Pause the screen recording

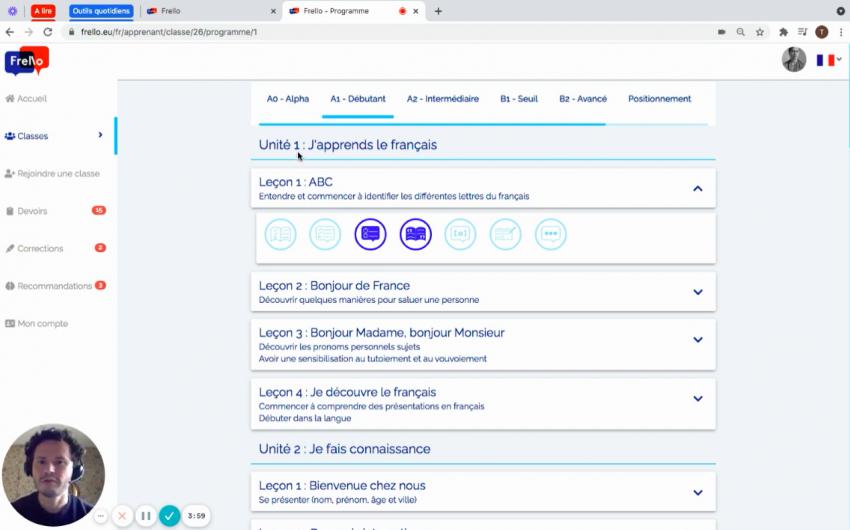pos(146,516)
